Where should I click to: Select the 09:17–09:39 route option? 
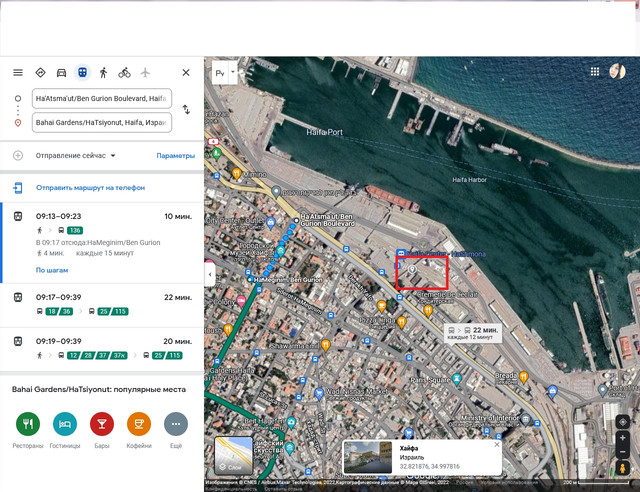[102, 305]
